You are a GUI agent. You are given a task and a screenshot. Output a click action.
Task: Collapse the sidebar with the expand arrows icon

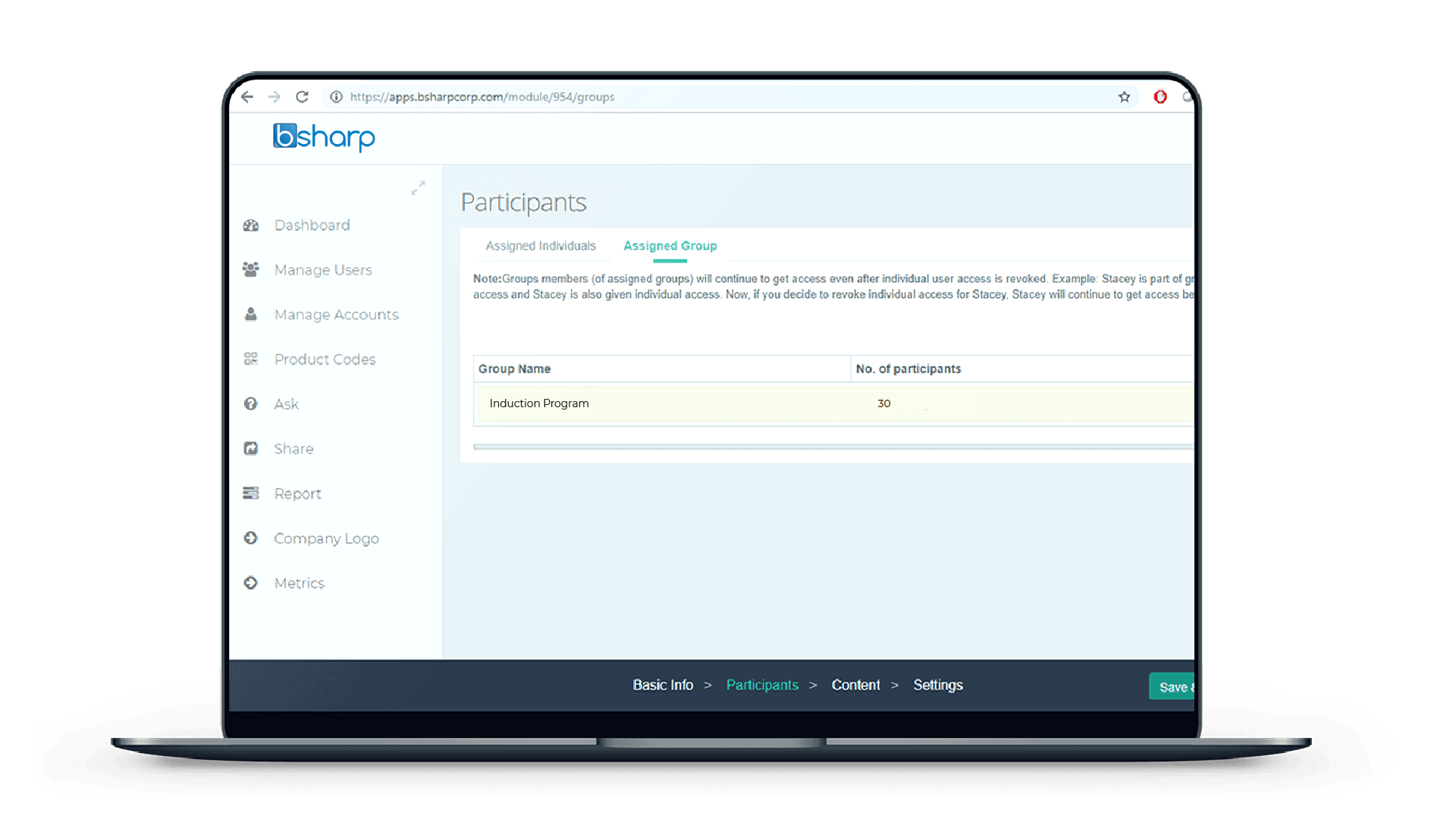point(418,188)
